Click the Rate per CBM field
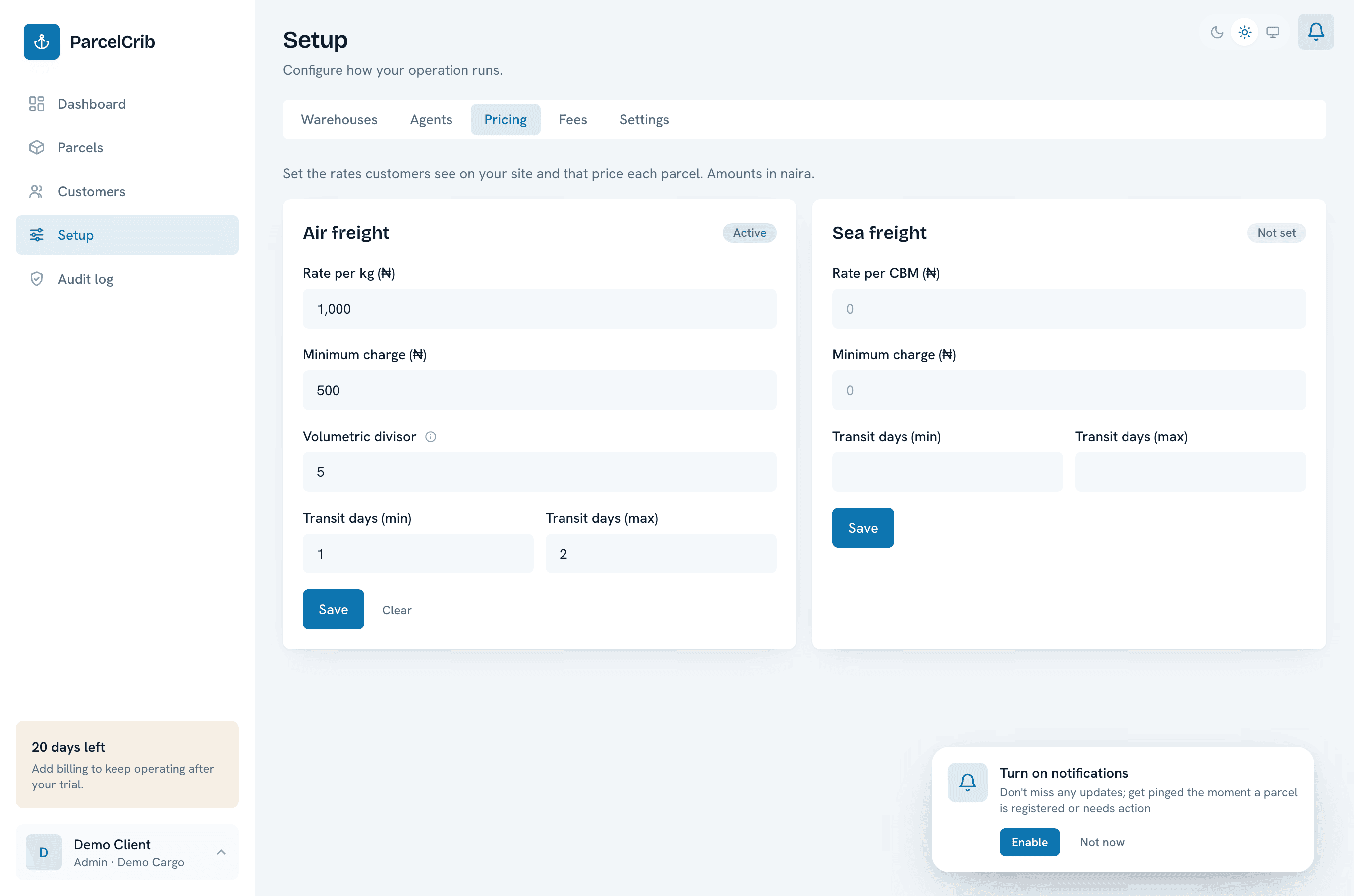 pos(1069,309)
